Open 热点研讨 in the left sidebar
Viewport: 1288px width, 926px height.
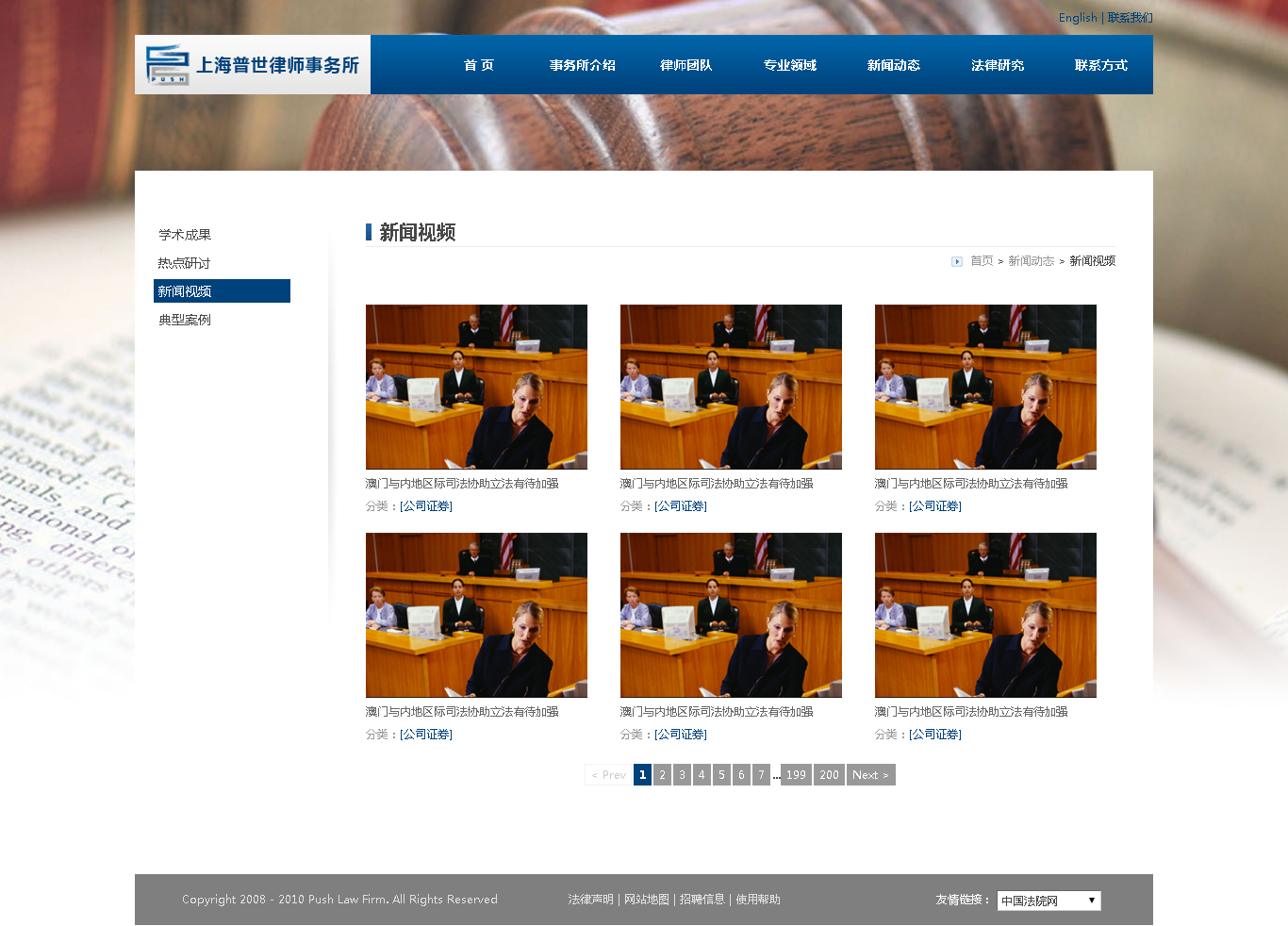pos(184,263)
